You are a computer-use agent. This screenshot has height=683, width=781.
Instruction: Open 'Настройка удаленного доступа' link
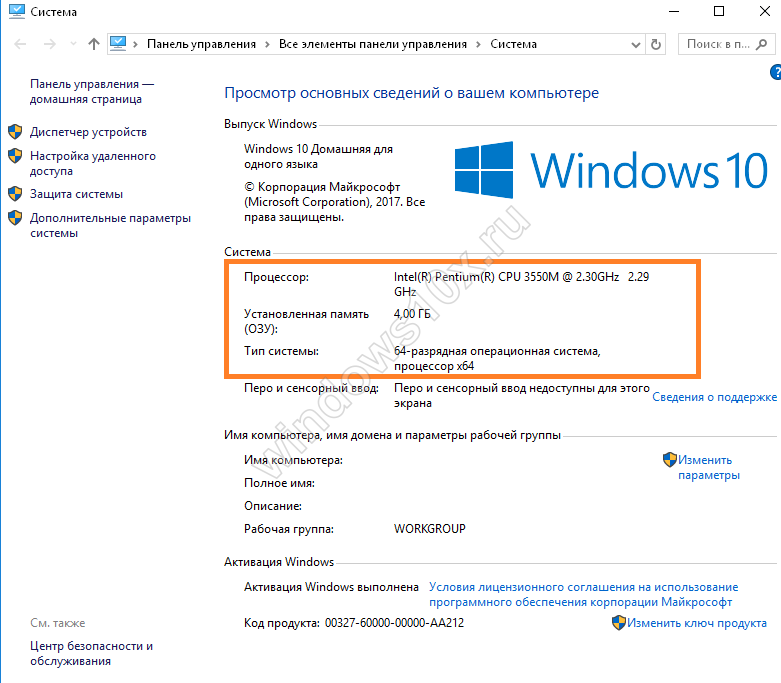coord(93,163)
